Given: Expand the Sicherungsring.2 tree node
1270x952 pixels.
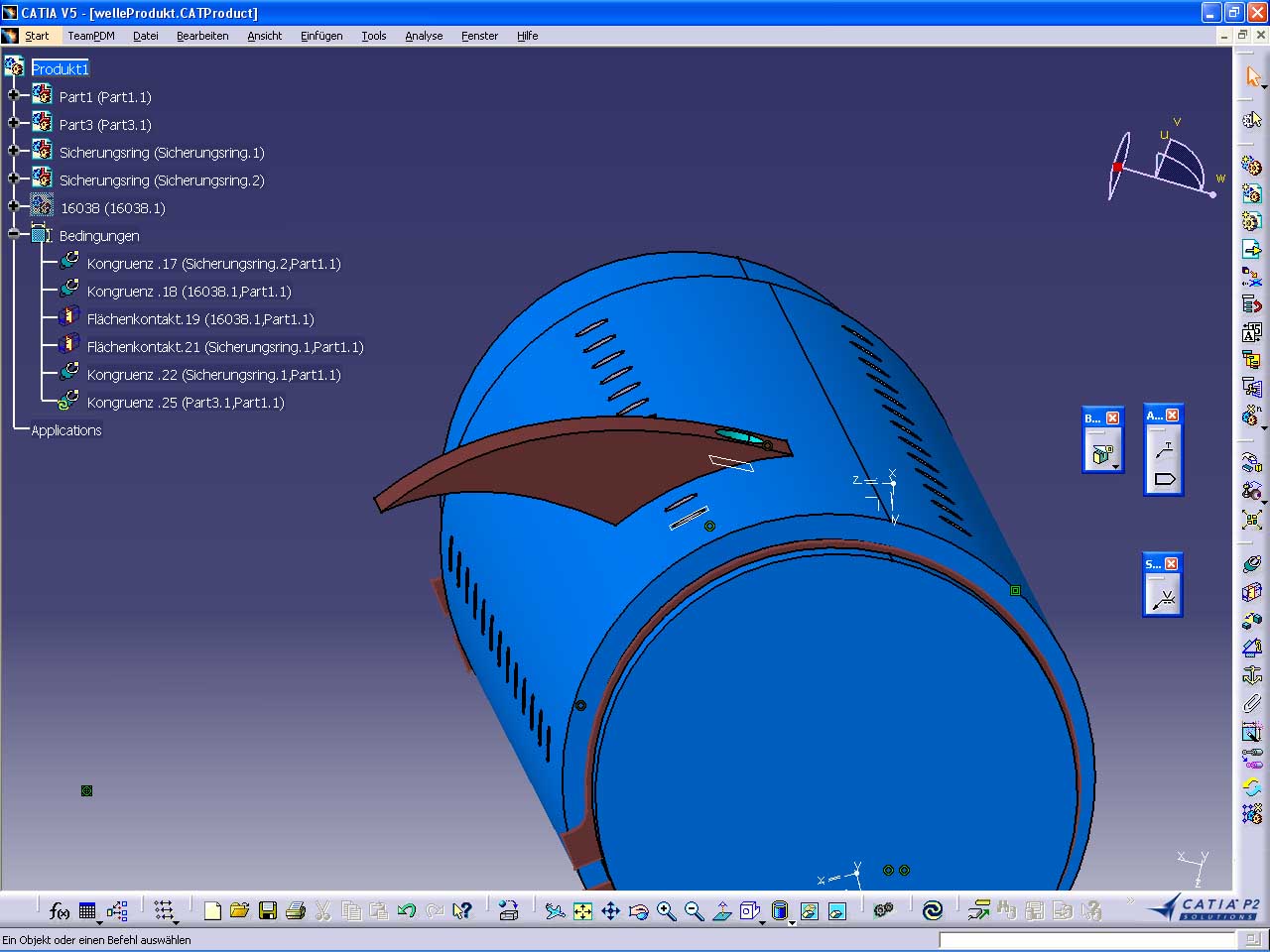Looking at the screenshot, I should click(13, 178).
